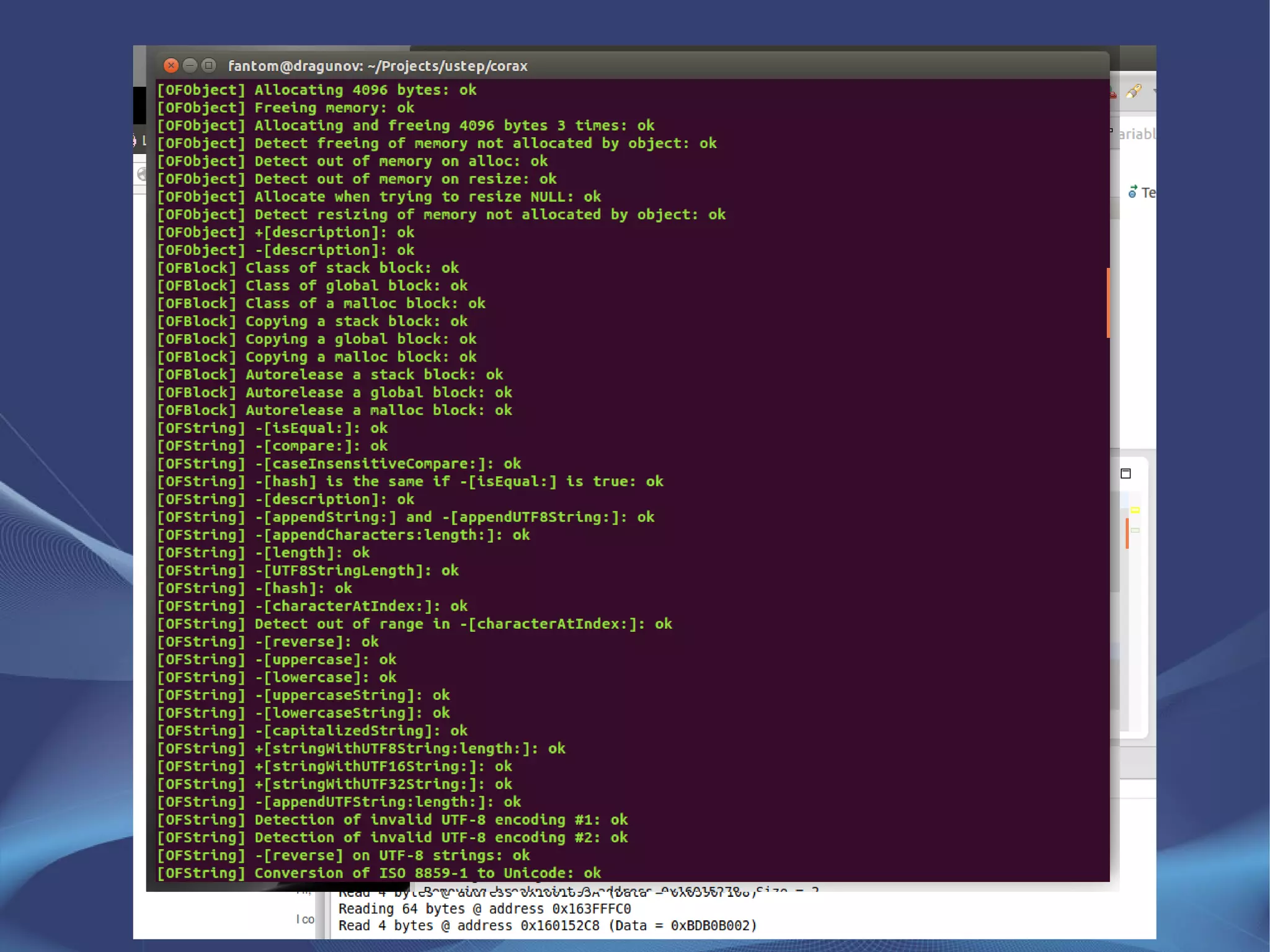Click the terminal's orange scrollbar thumb
Image resolution: width=1270 pixels, height=952 pixels.
click(1108, 303)
